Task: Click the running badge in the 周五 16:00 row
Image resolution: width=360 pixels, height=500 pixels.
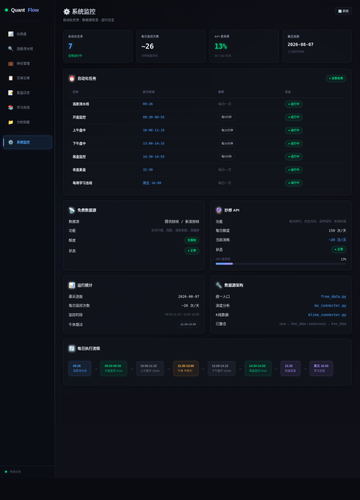Action: pyautogui.click(x=294, y=183)
